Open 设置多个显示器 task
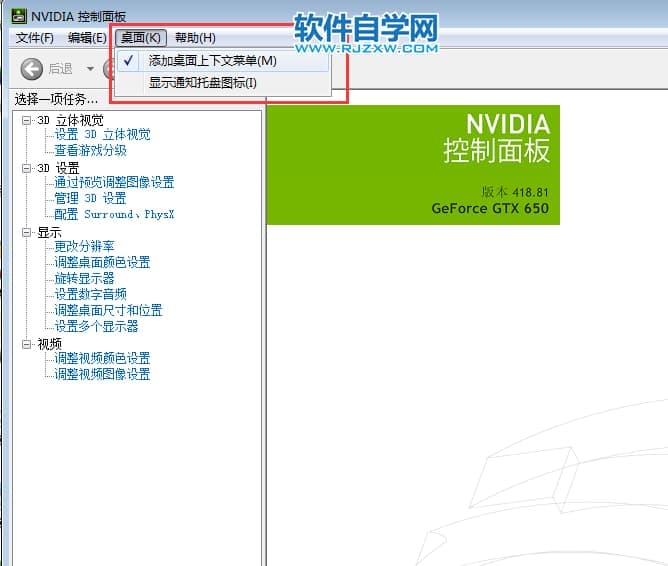This screenshot has width=668, height=566. click(96, 326)
